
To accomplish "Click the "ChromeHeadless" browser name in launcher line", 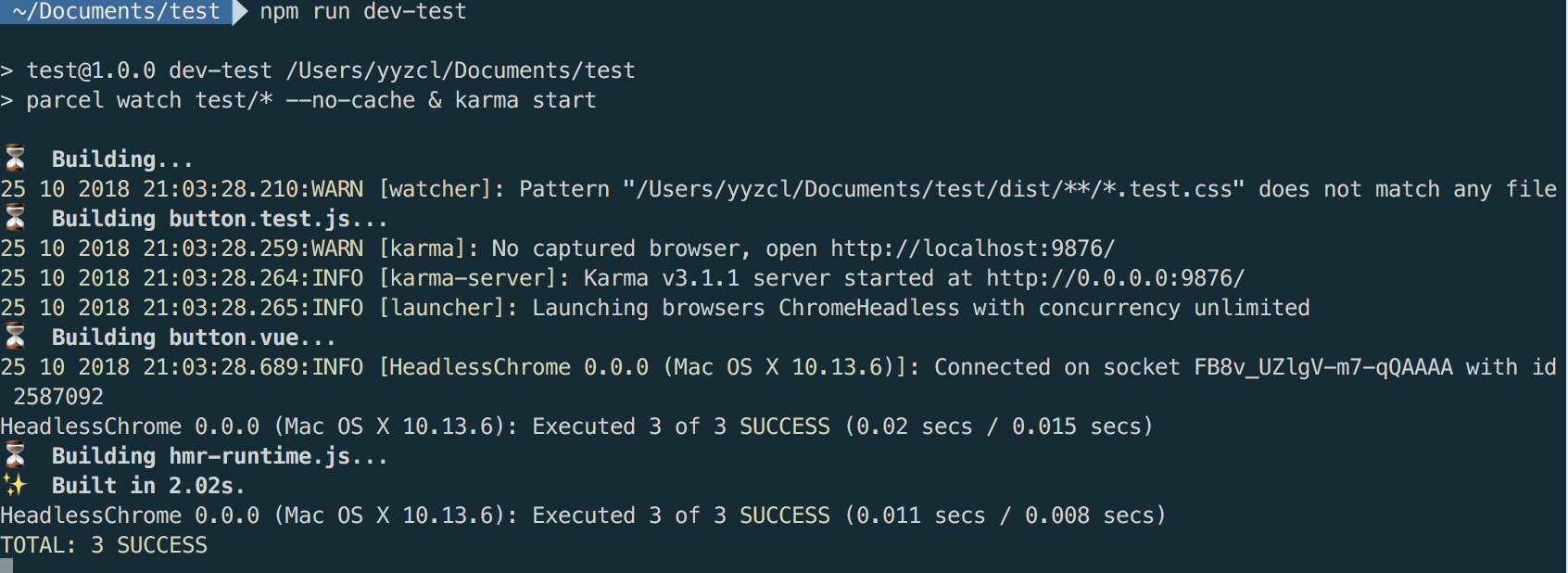I will [868, 308].
